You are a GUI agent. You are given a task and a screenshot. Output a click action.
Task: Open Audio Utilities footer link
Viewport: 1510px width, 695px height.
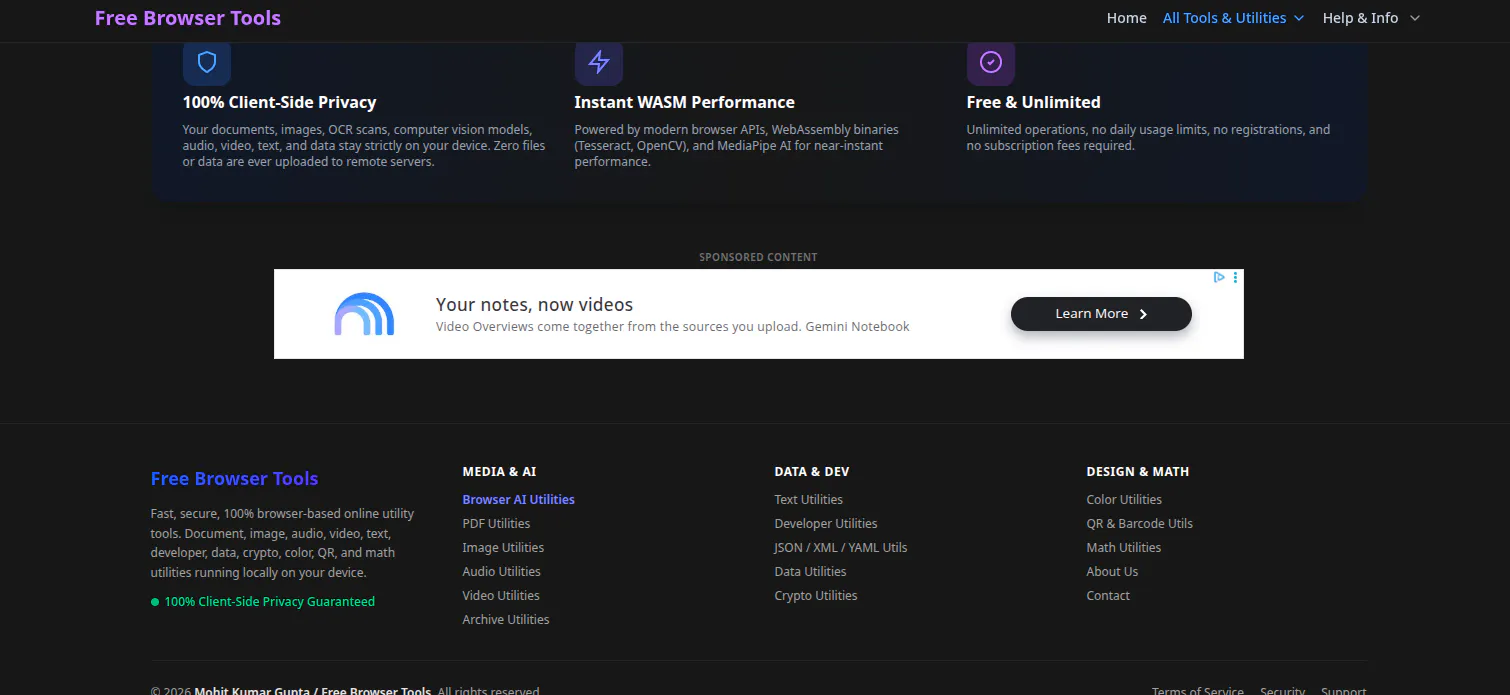pyautogui.click(x=501, y=572)
